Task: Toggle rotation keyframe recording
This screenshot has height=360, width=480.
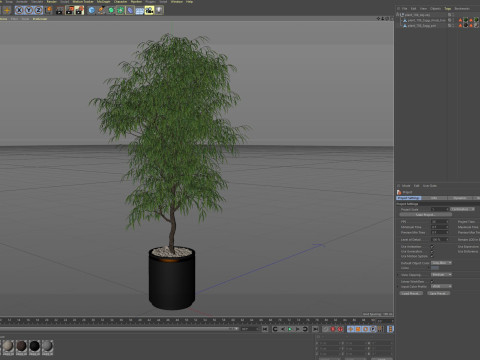Action: pos(366,329)
